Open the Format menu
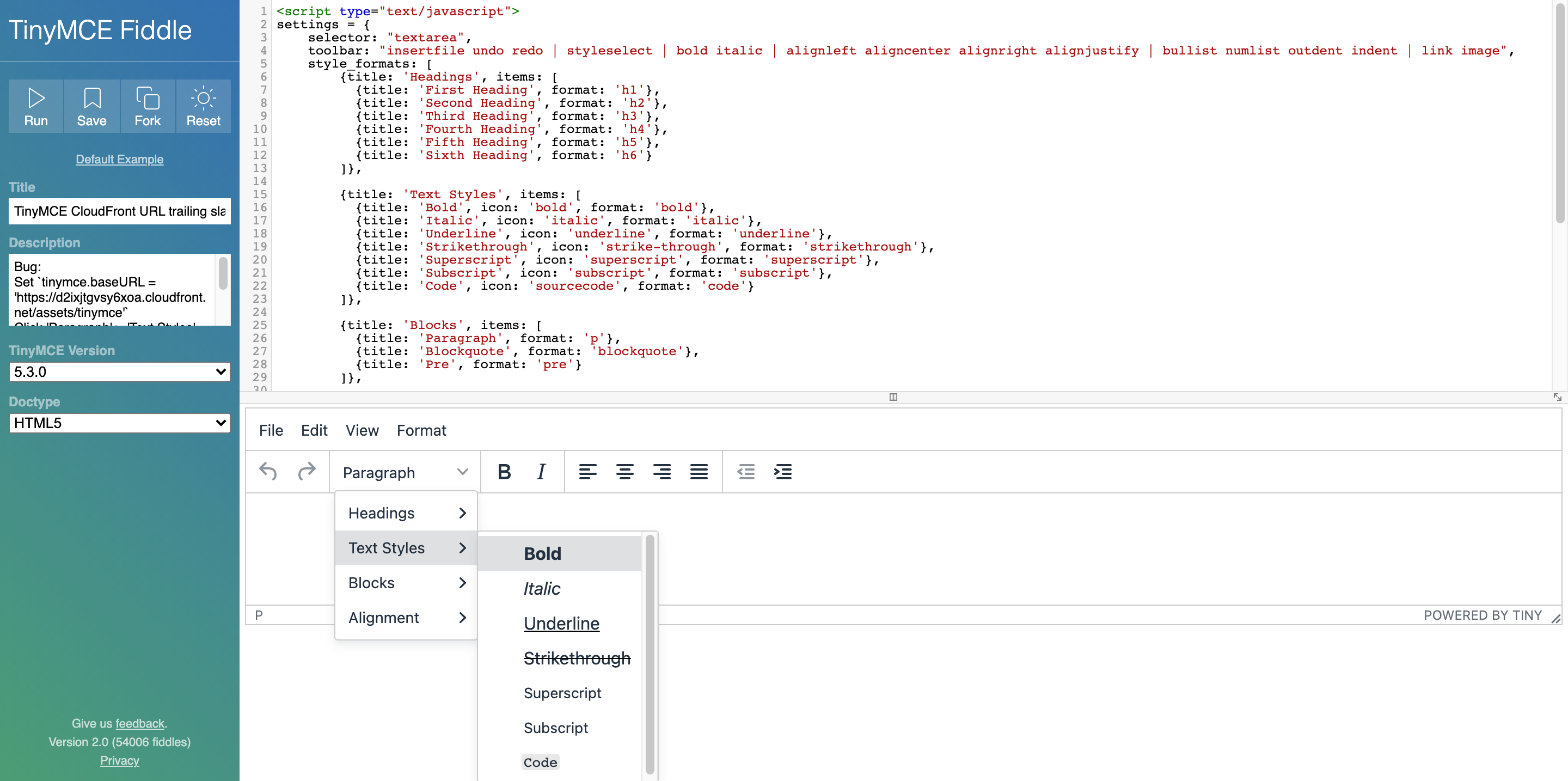The image size is (1568, 781). [x=421, y=430]
